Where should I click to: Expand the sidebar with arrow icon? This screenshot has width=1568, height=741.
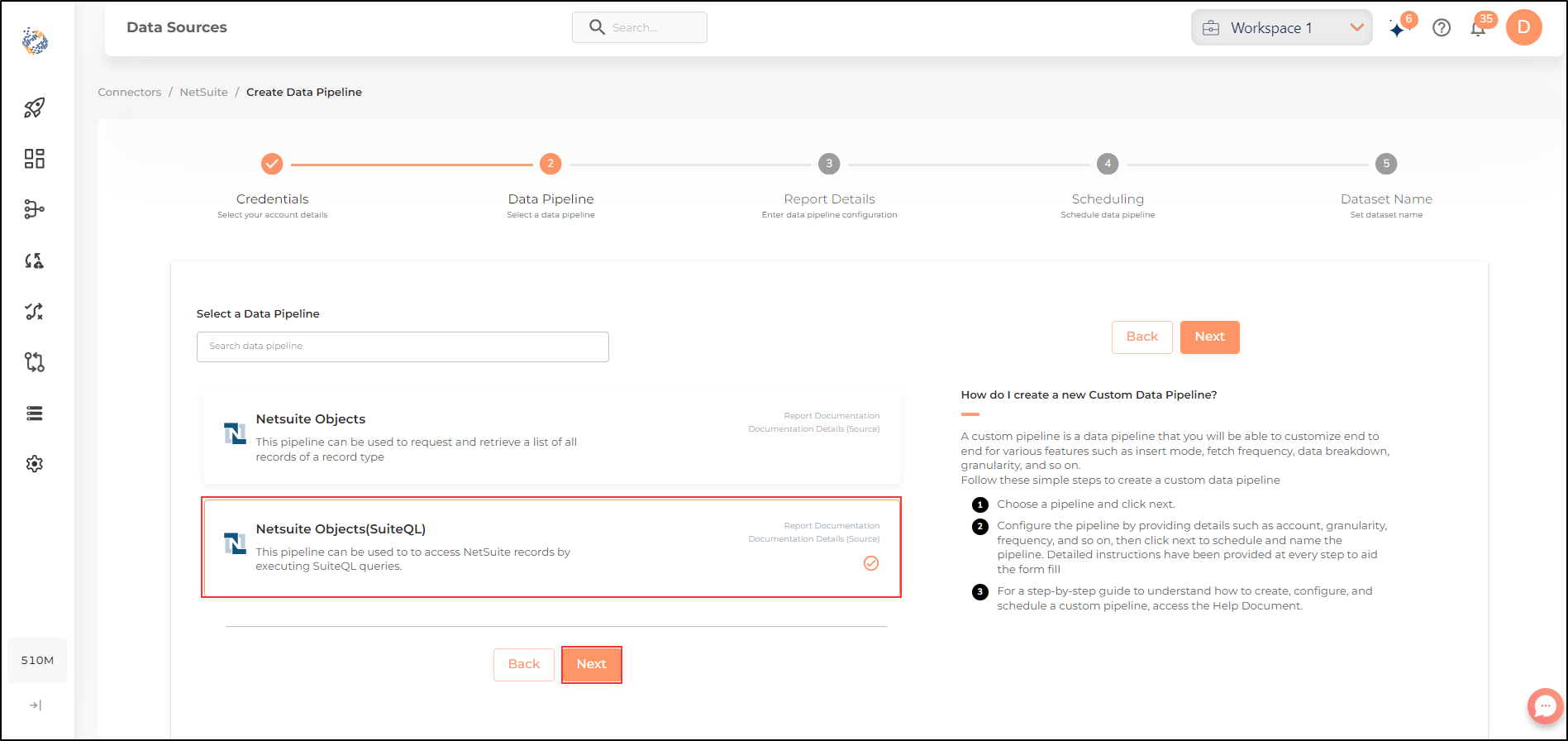click(36, 705)
